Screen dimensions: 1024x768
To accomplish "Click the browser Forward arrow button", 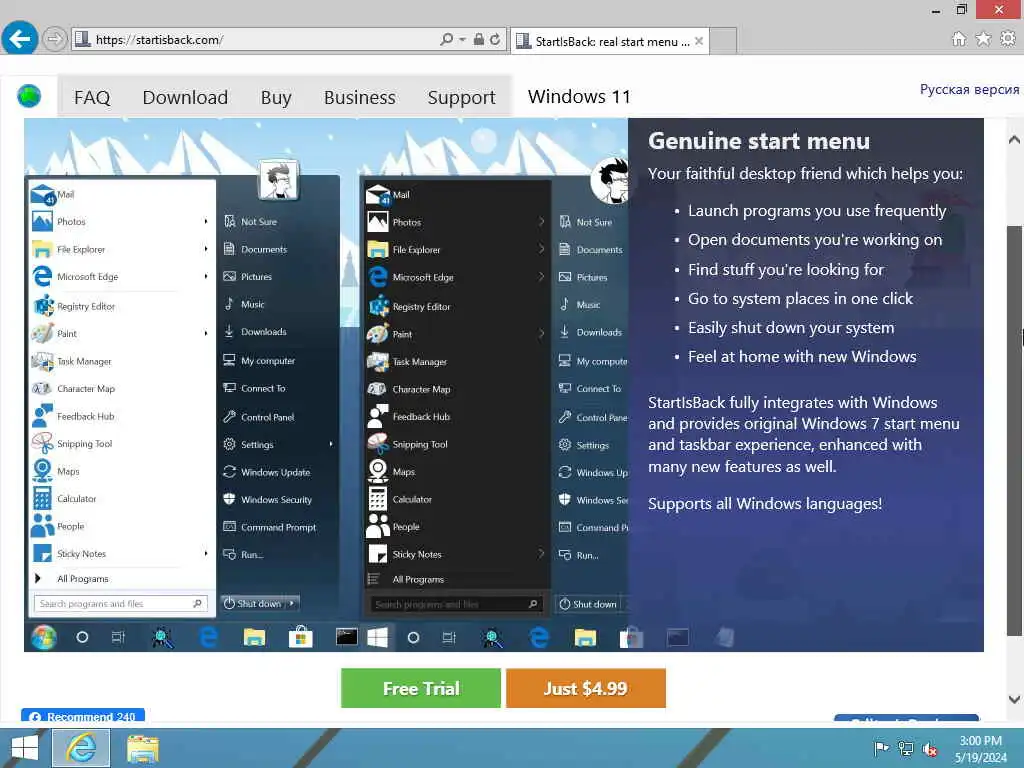I will coord(55,40).
